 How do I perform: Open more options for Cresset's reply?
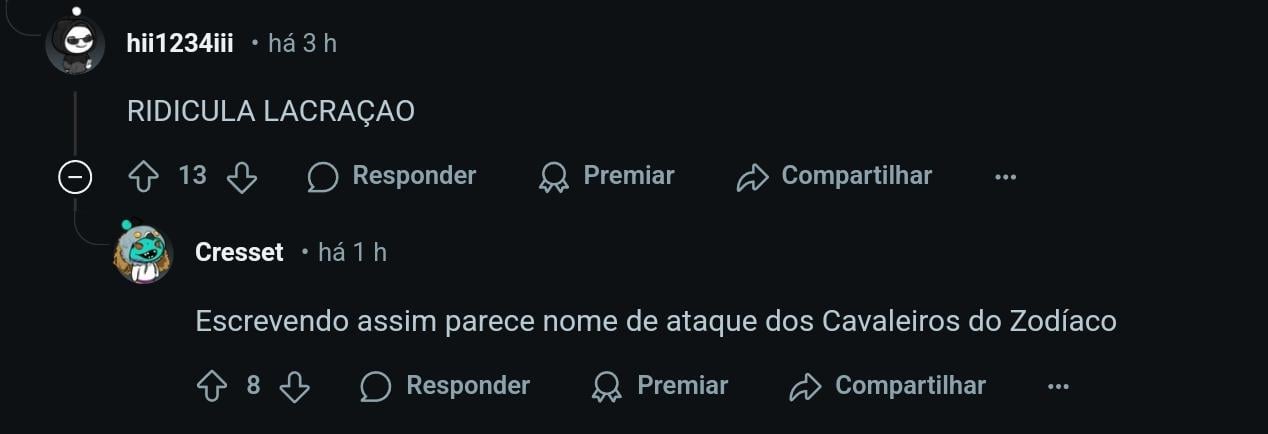pyautogui.click(x=1058, y=387)
